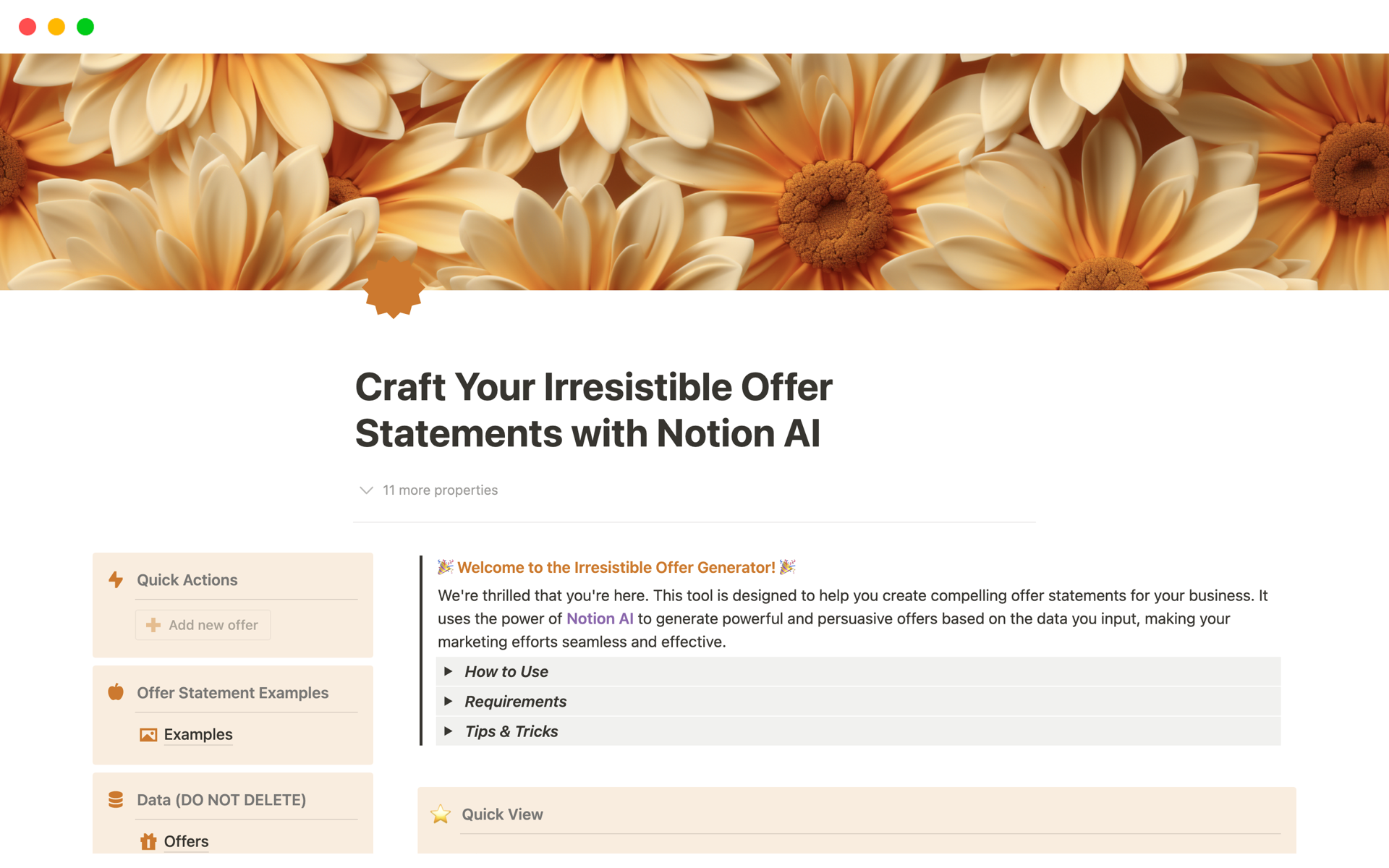Expand the How to Use toggle
The height and width of the screenshot is (868, 1389).
click(x=449, y=671)
